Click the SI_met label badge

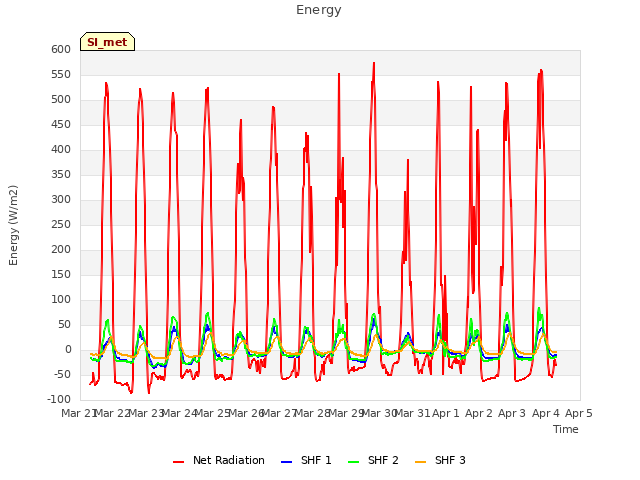click(x=107, y=42)
